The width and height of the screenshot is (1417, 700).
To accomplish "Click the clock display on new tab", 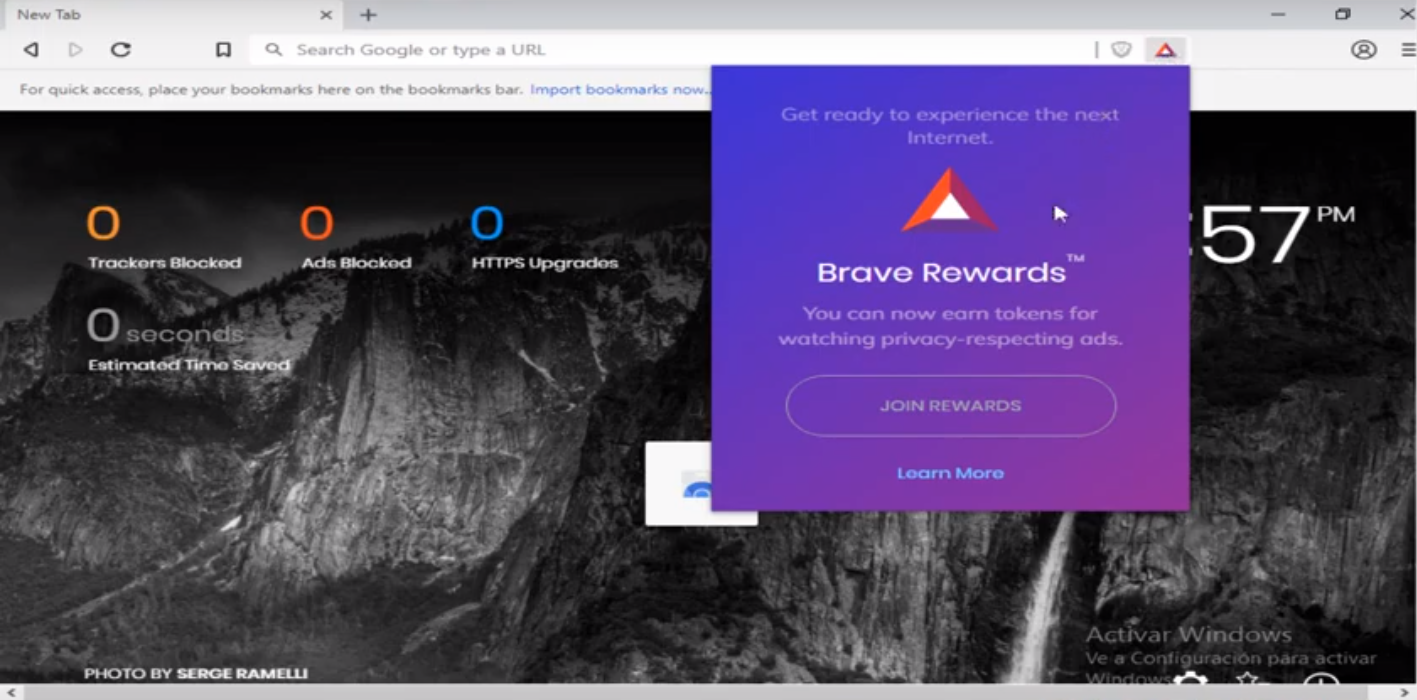I will [x=1273, y=235].
